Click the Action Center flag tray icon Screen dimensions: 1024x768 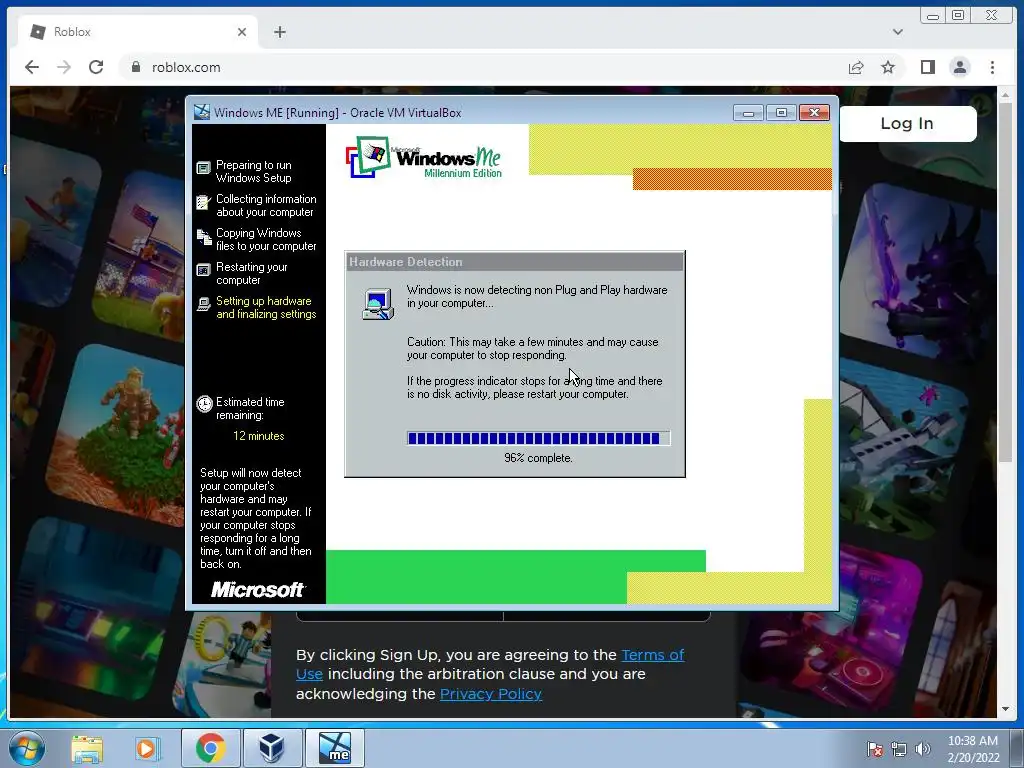(874, 749)
